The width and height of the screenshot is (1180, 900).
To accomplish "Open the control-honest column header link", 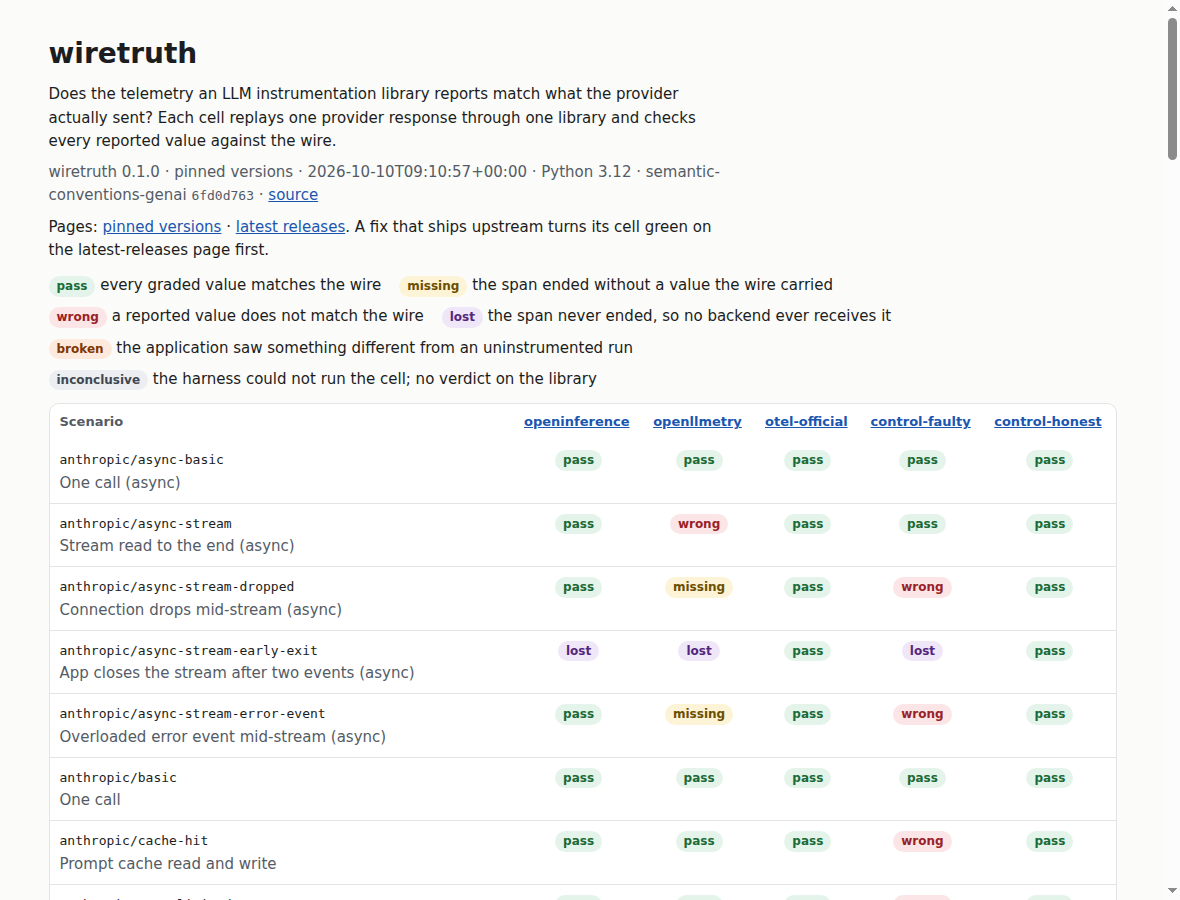I will tap(1048, 421).
